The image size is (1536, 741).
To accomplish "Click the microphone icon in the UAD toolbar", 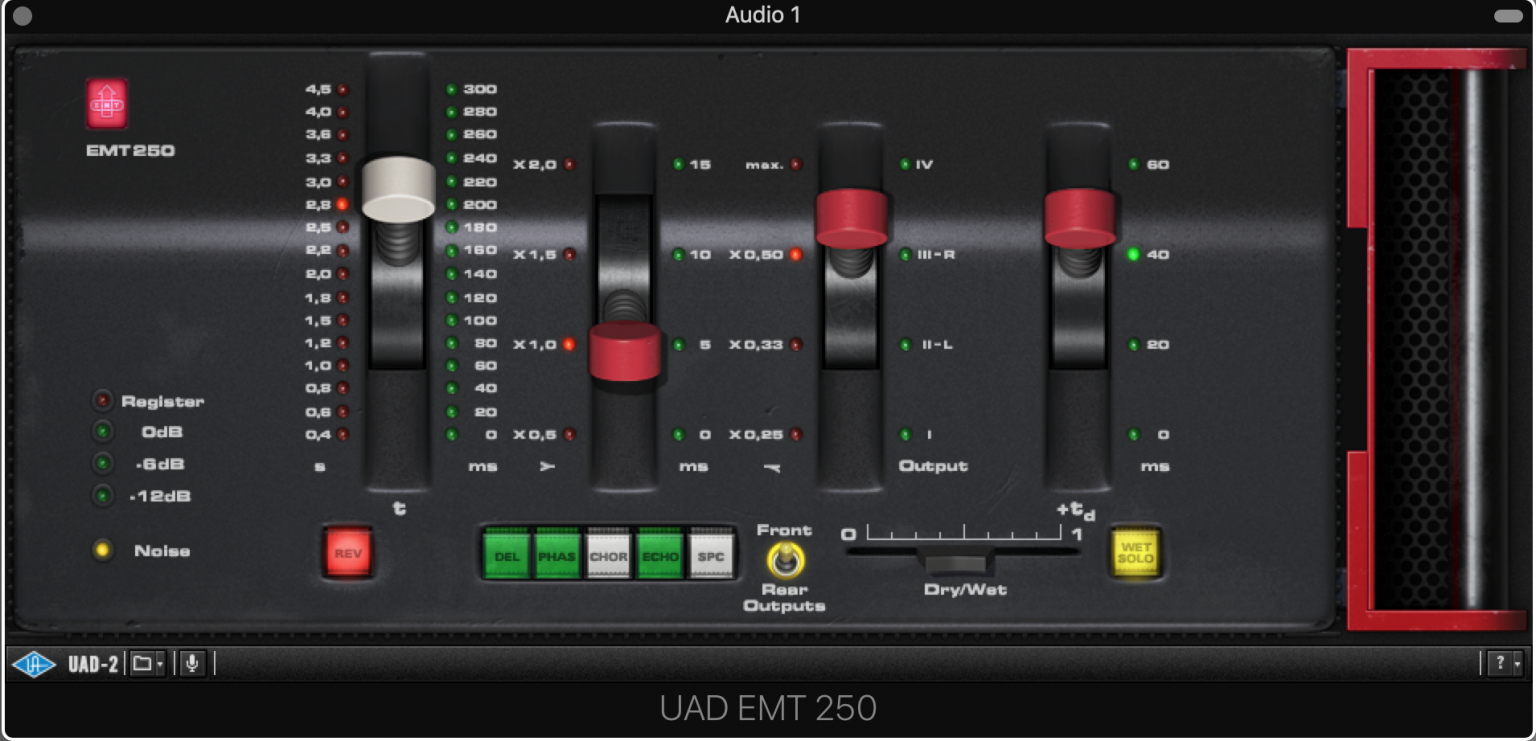I will [192, 664].
